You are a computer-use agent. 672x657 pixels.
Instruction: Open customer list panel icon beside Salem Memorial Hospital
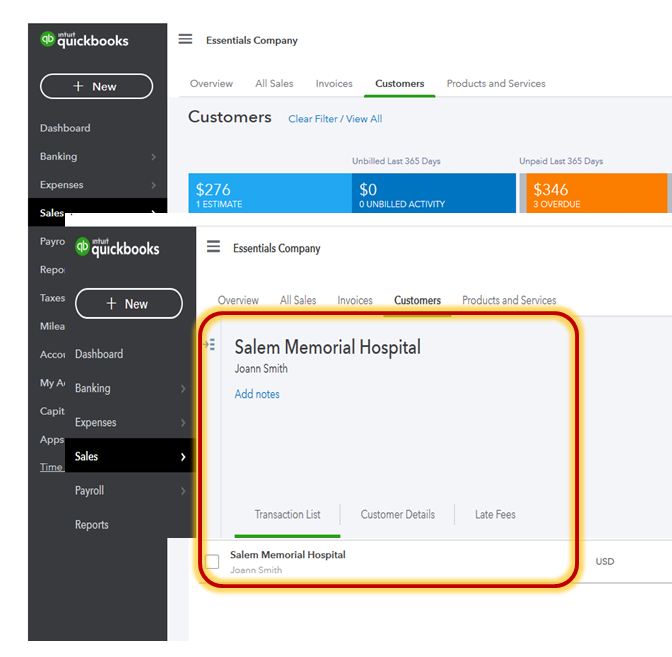[x=209, y=344]
